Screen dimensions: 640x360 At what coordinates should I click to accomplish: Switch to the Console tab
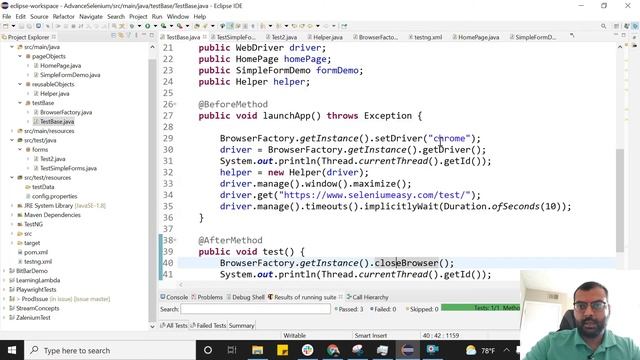[174, 297]
